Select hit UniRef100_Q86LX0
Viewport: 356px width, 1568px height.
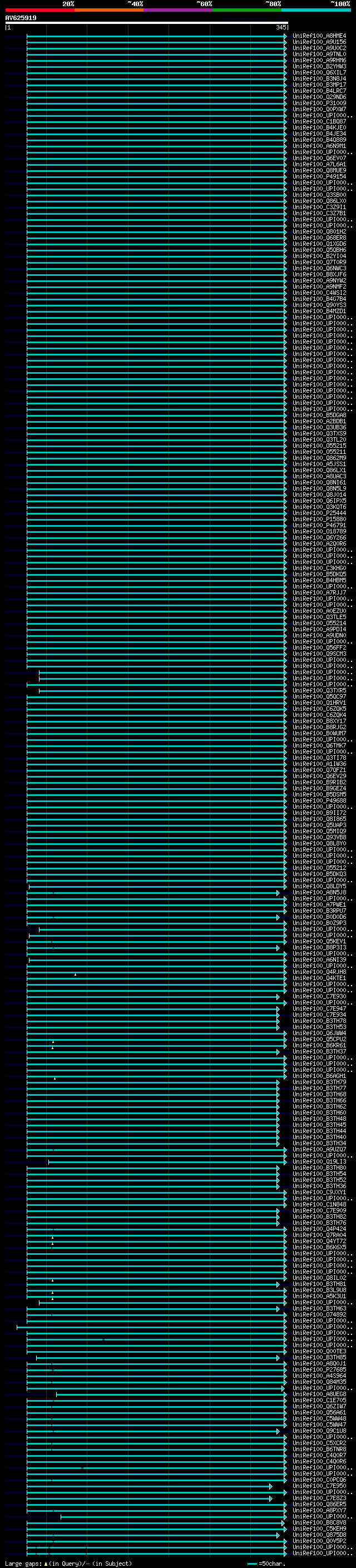(x=319, y=201)
